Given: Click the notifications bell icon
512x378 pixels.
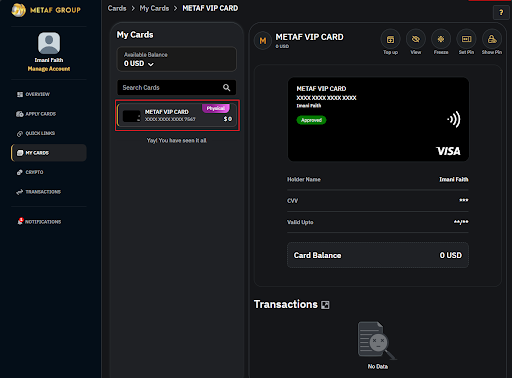Looking at the screenshot, I should point(20,222).
